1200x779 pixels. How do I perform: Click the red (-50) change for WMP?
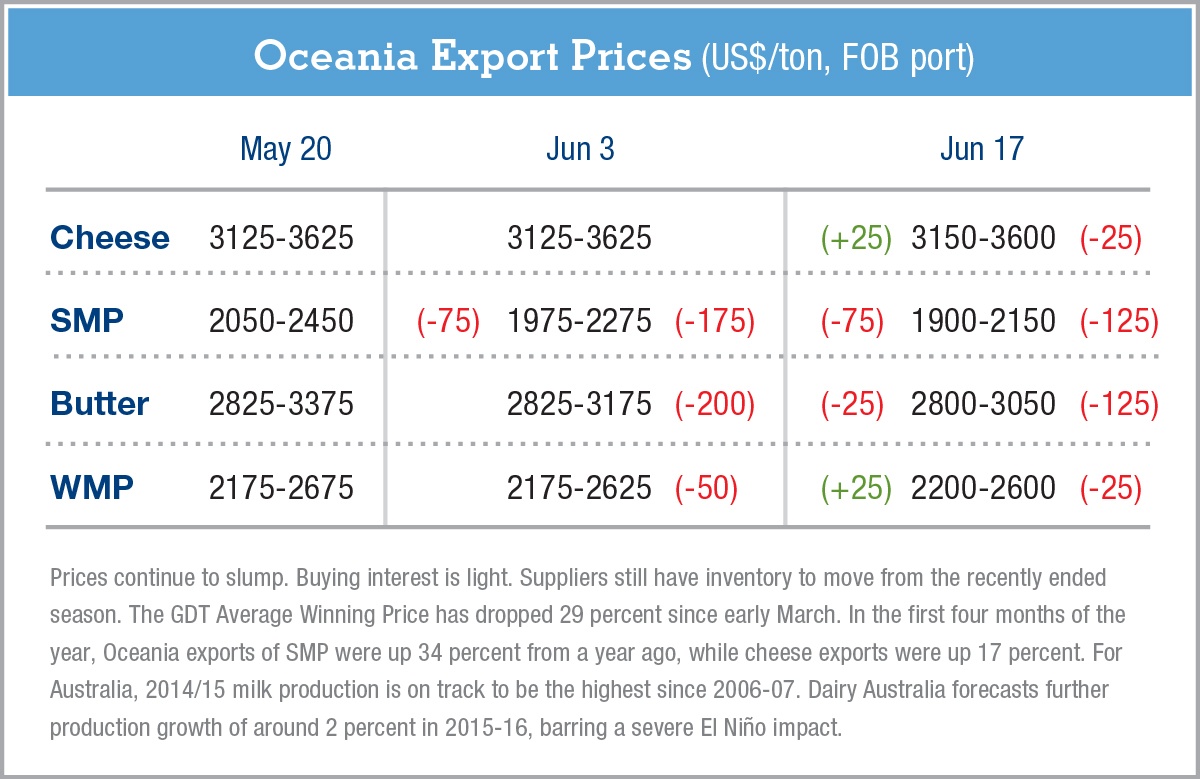tap(706, 487)
